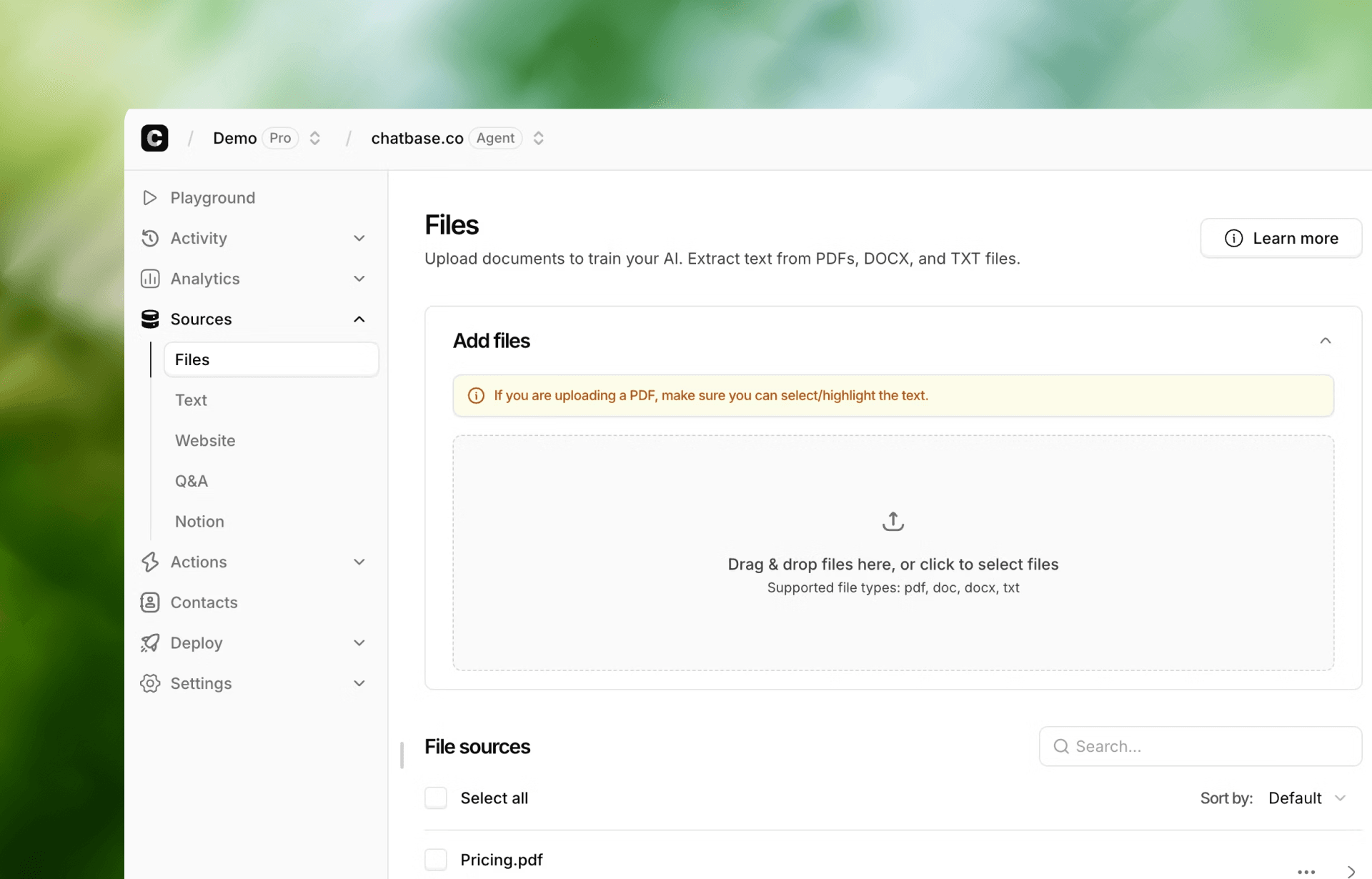This screenshot has width=1372, height=879.
Task: Click drag & drop area to select files
Action: point(893,553)
